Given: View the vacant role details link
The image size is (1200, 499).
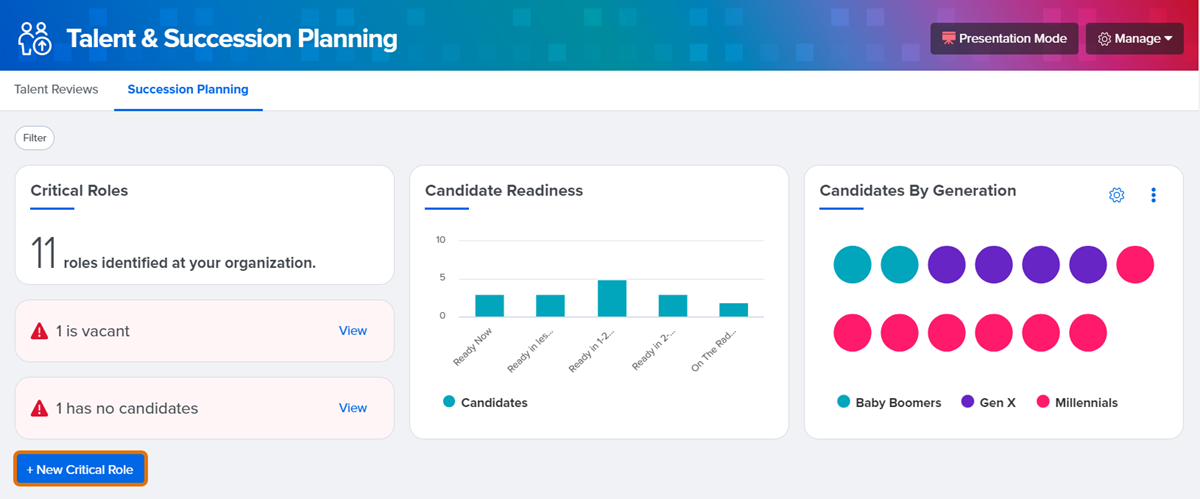Looking at the screenshot, I should (x=353, y=331).
